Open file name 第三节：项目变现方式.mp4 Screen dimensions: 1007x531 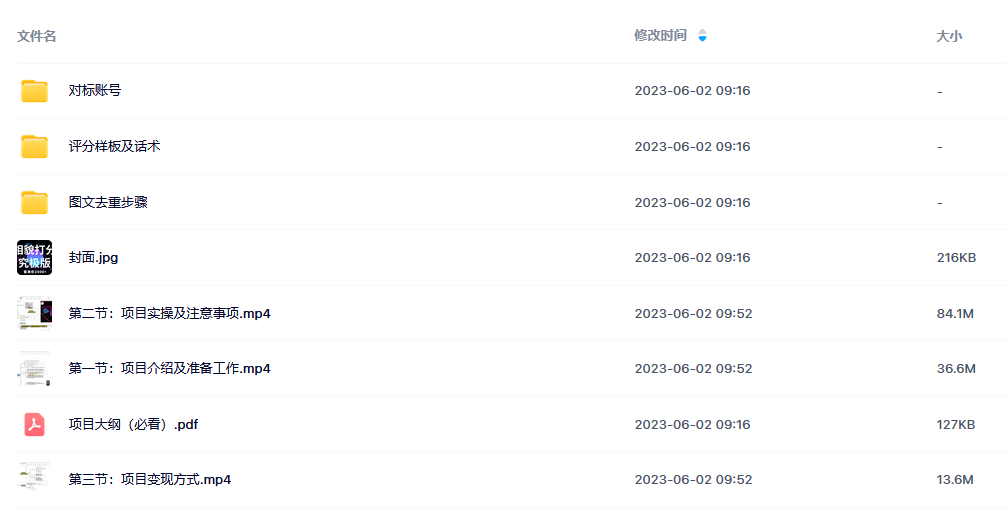(150, 480)
